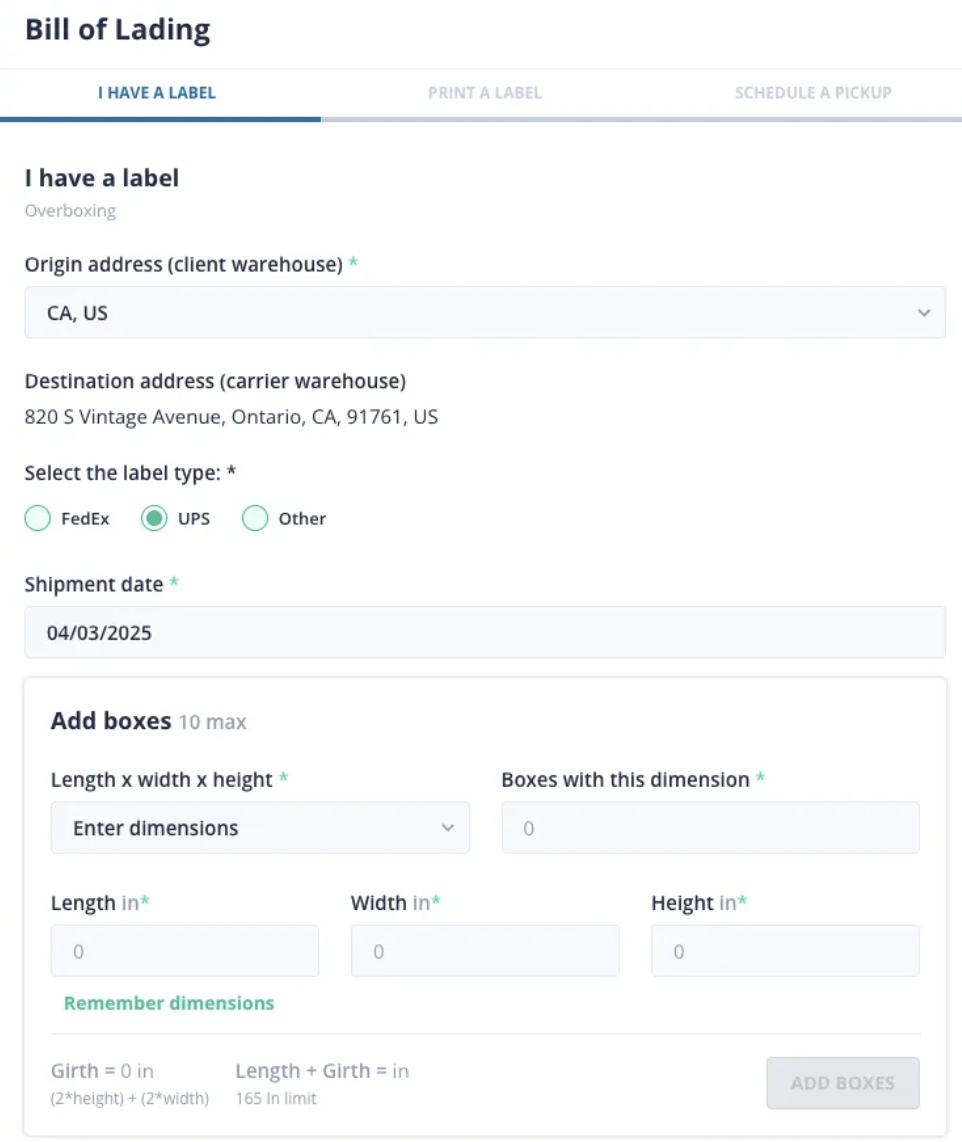Click the Origin address dropdown chevron

click(923, 312)
